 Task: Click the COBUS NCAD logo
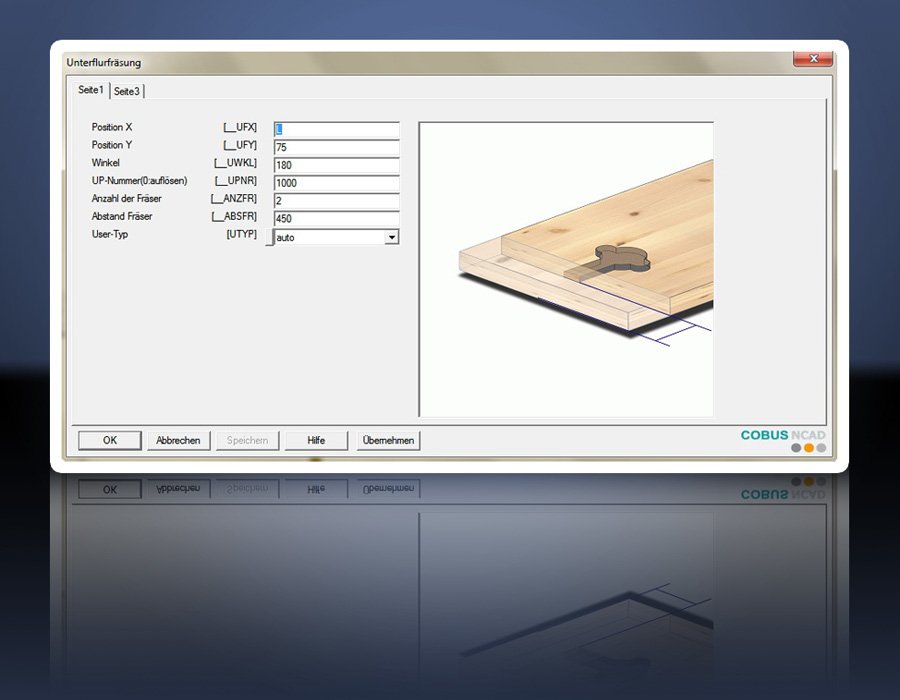click(x=783, y=440)
